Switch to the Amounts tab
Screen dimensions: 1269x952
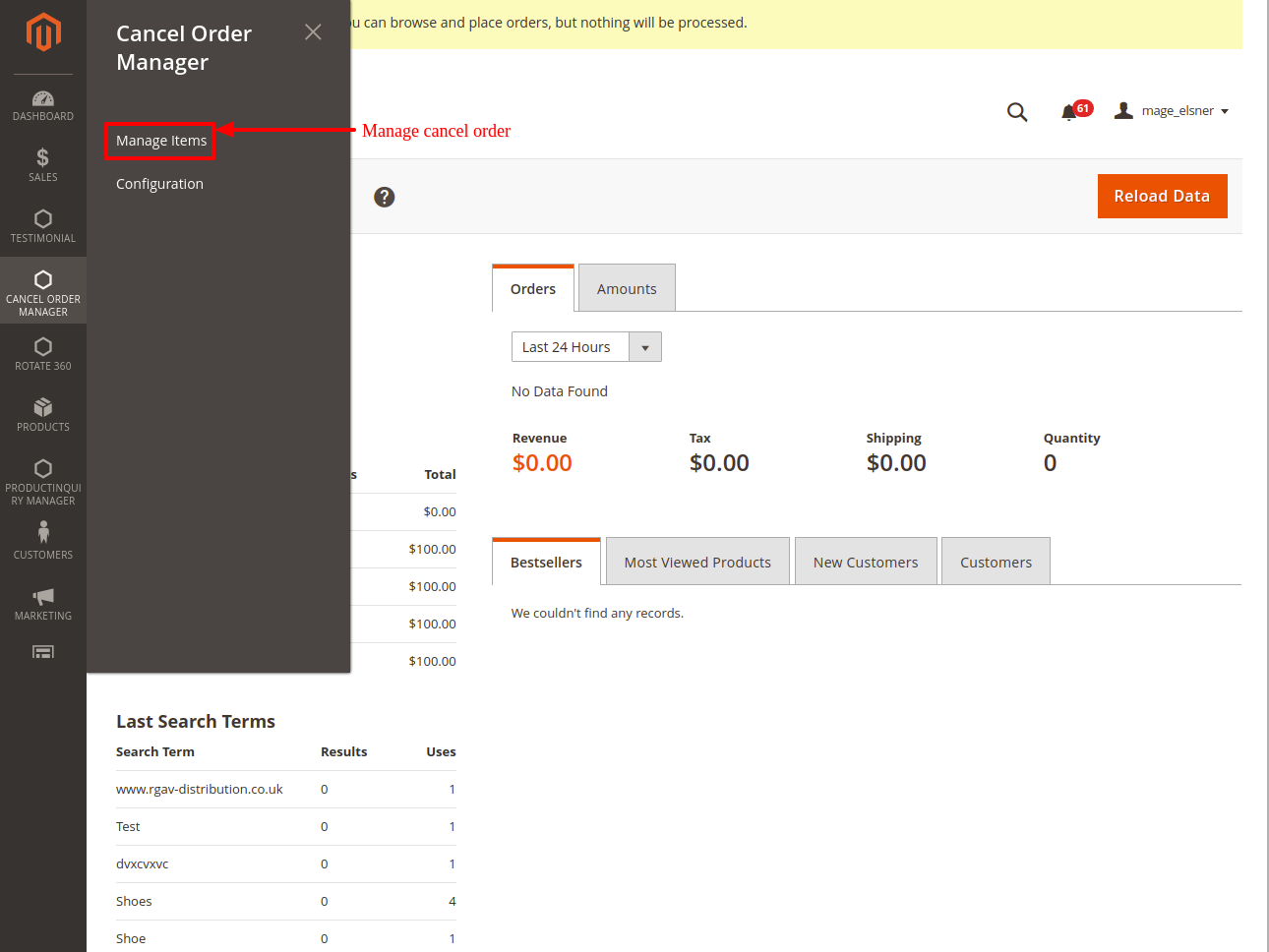[x=627, y=289]
